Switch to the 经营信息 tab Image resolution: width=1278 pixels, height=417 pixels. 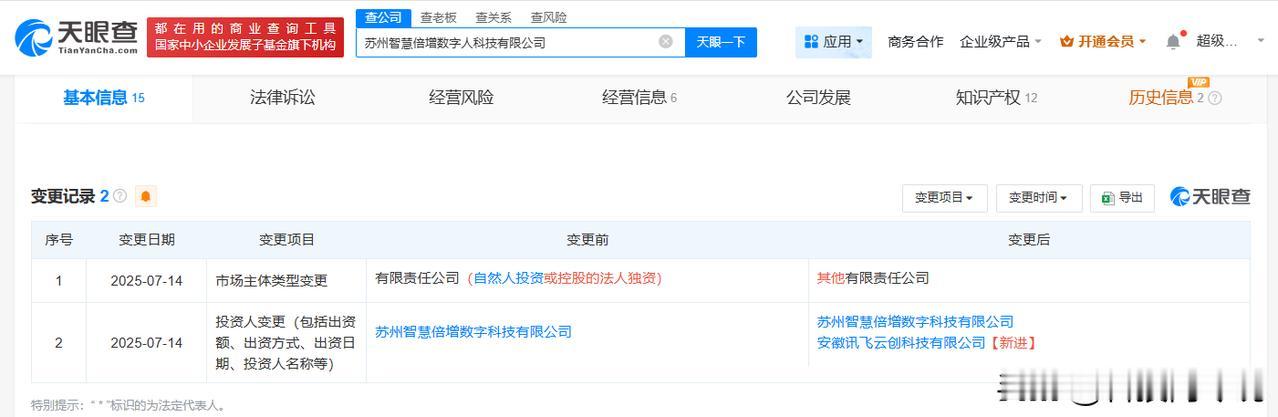pyautogui.click(x=639, y=98)
